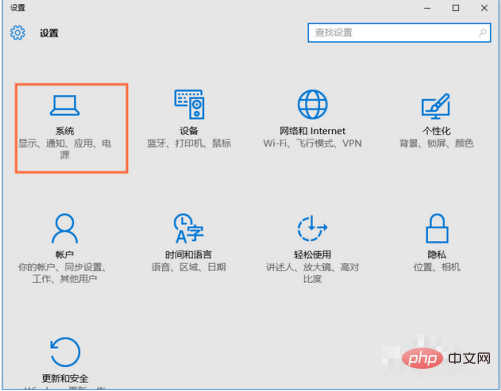
Task: Click the 帐户 label text
Action: click(x=65, y=255)
